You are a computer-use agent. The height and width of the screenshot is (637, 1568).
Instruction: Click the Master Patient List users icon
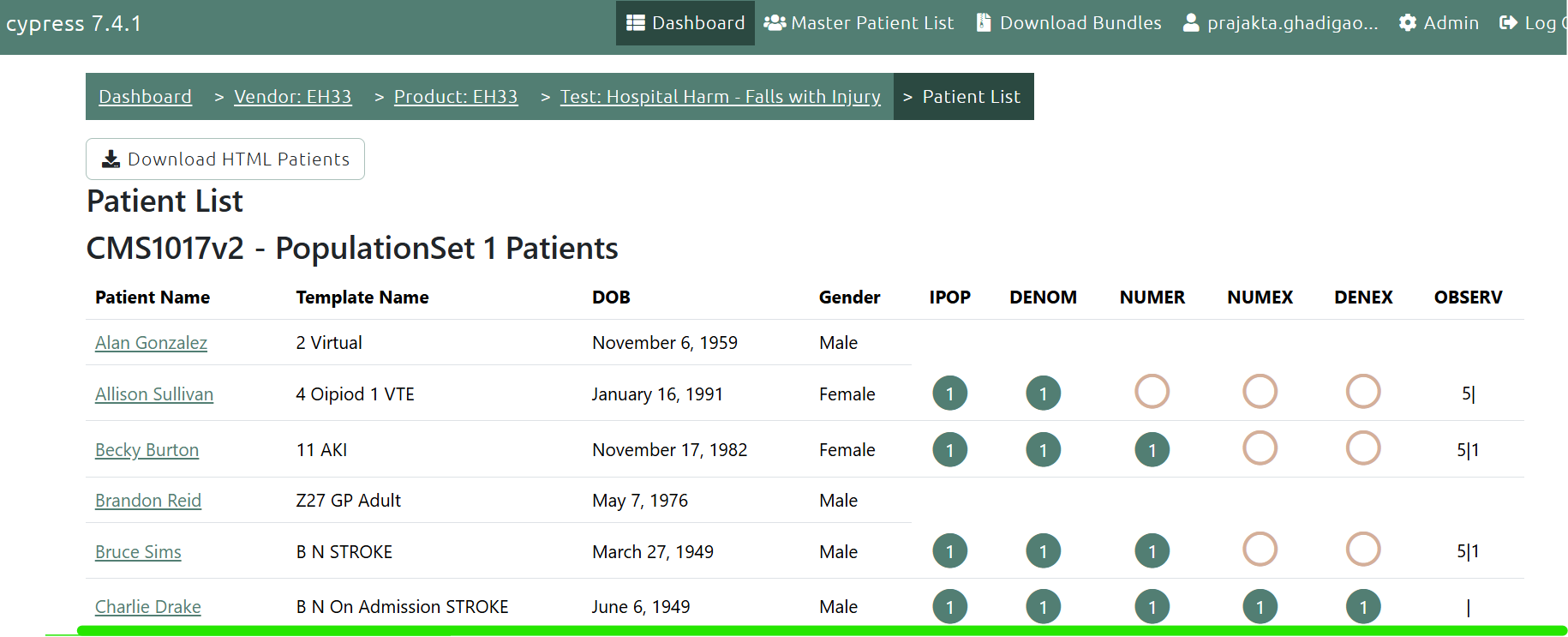(775, 23)
